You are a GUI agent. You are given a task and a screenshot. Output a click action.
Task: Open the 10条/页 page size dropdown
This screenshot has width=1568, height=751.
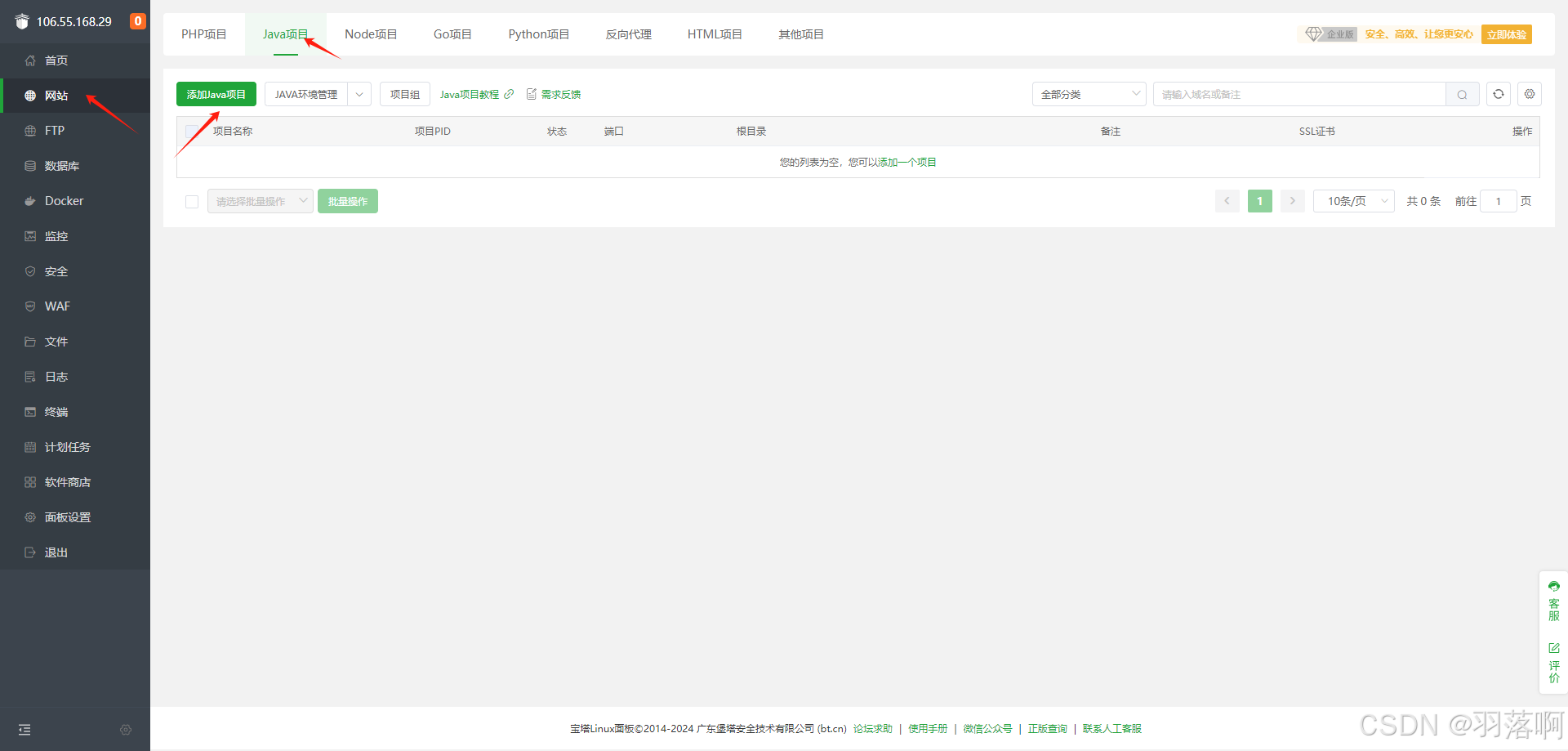pyautogui.click(x=1354, y=201)
